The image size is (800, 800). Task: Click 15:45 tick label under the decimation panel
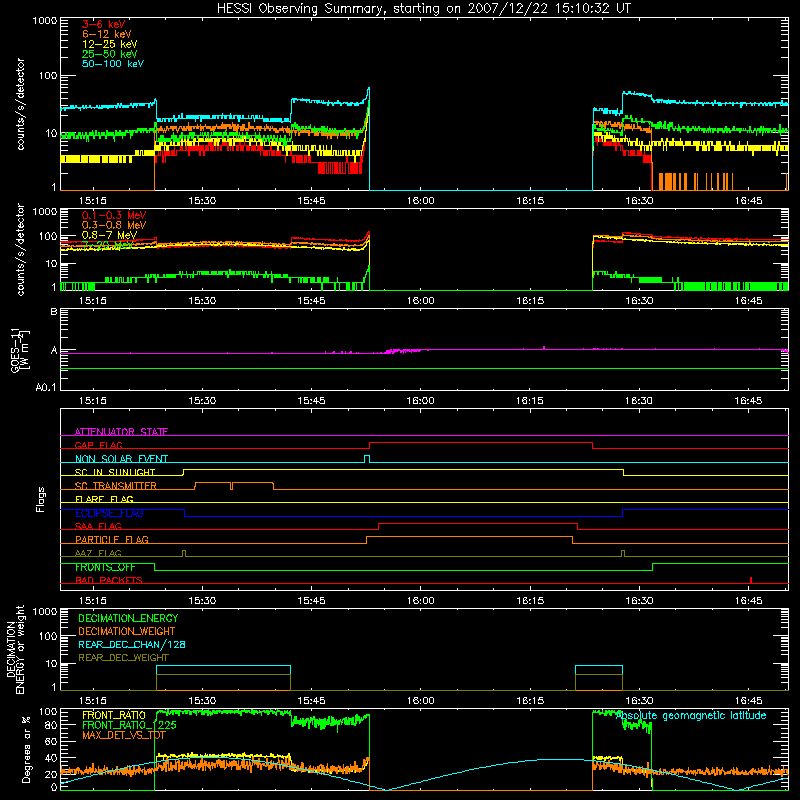(x=311, y=701)
